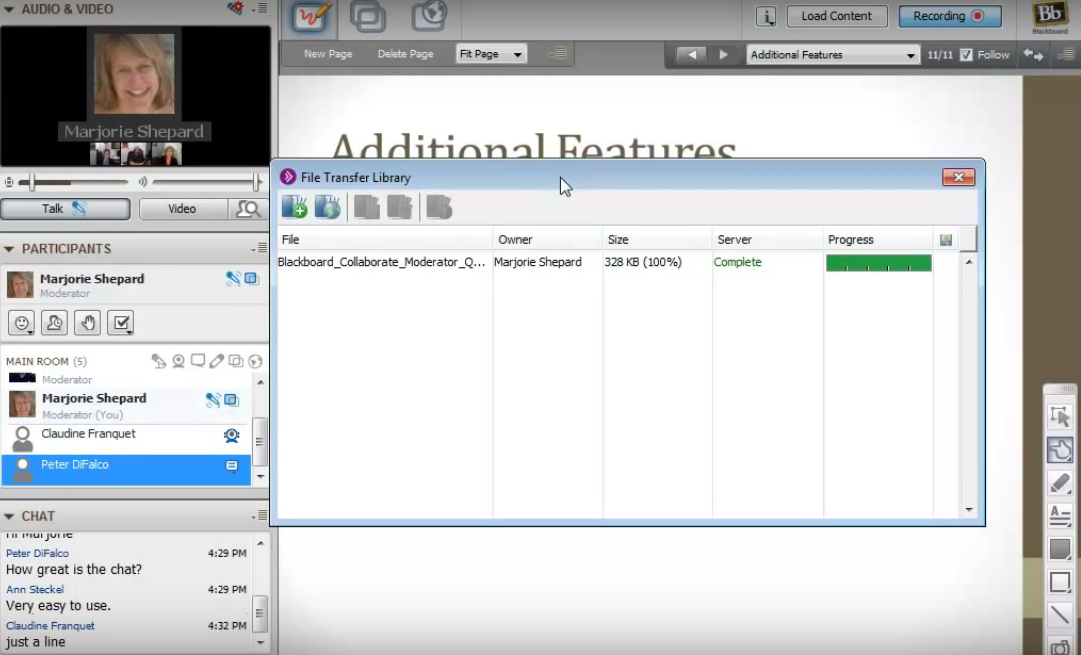This screenshot has height=655, width=1081.
Task: Toggle the Follow checkbox
Action: coord(966,55)
